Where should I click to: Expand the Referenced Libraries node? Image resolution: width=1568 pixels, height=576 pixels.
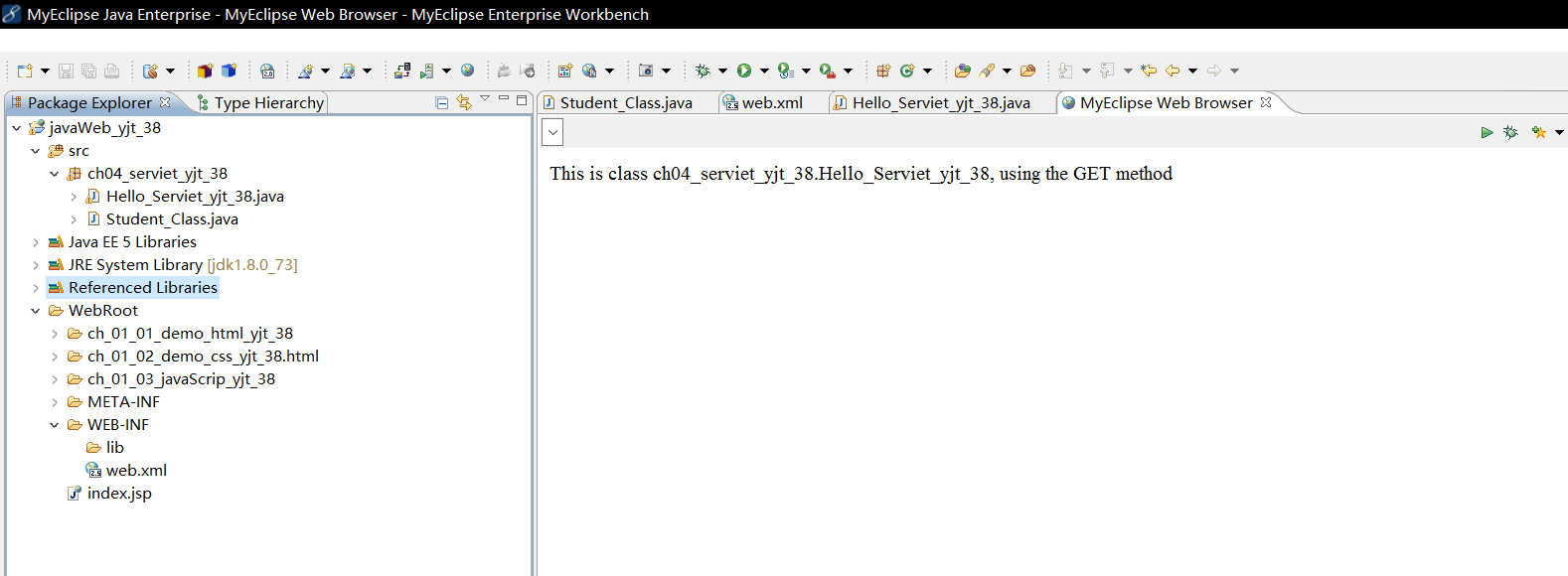point(35,288)
